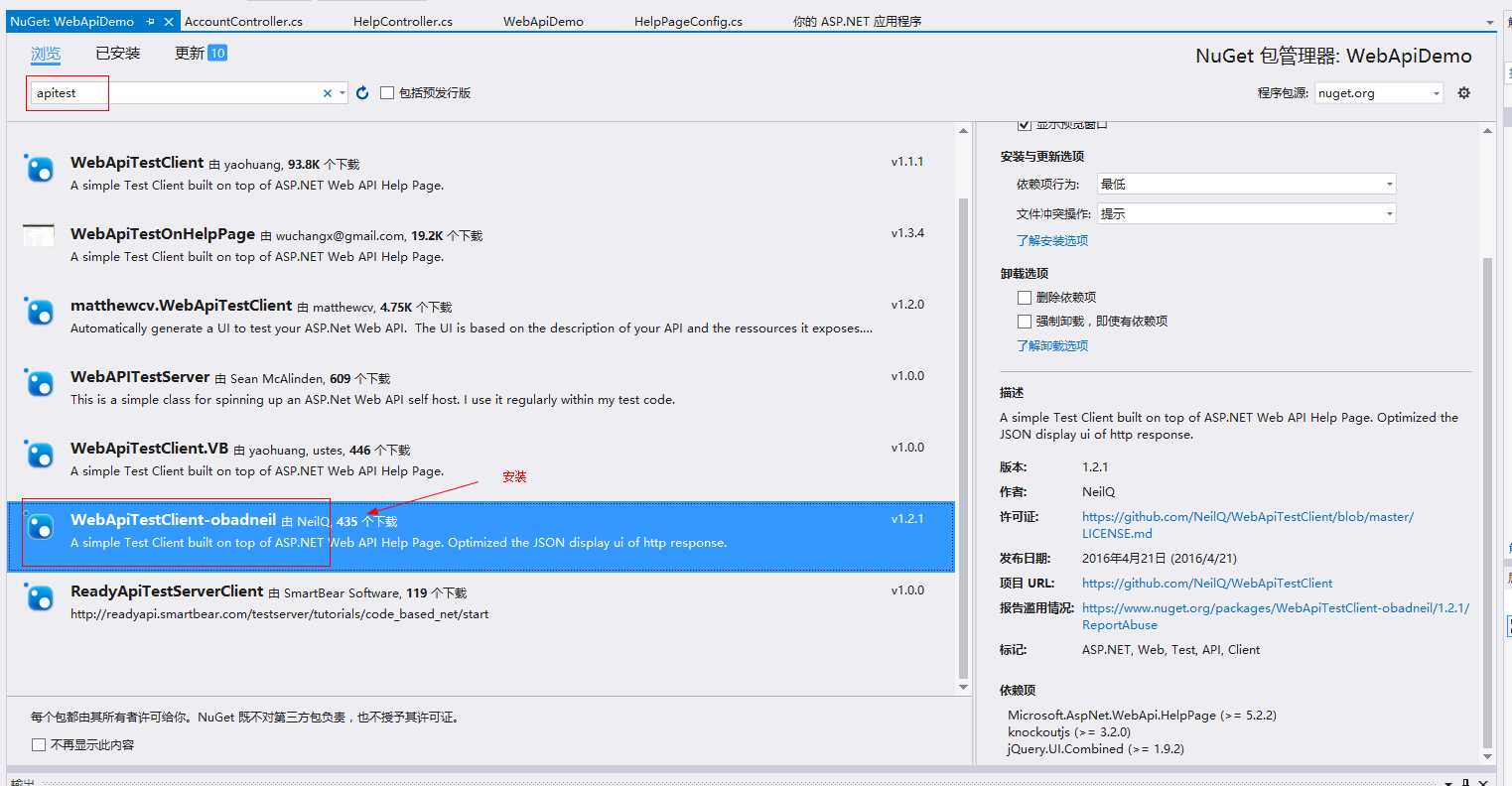Open the HelpController.cs tab
1512x786 pixels.
pos(403,21)
